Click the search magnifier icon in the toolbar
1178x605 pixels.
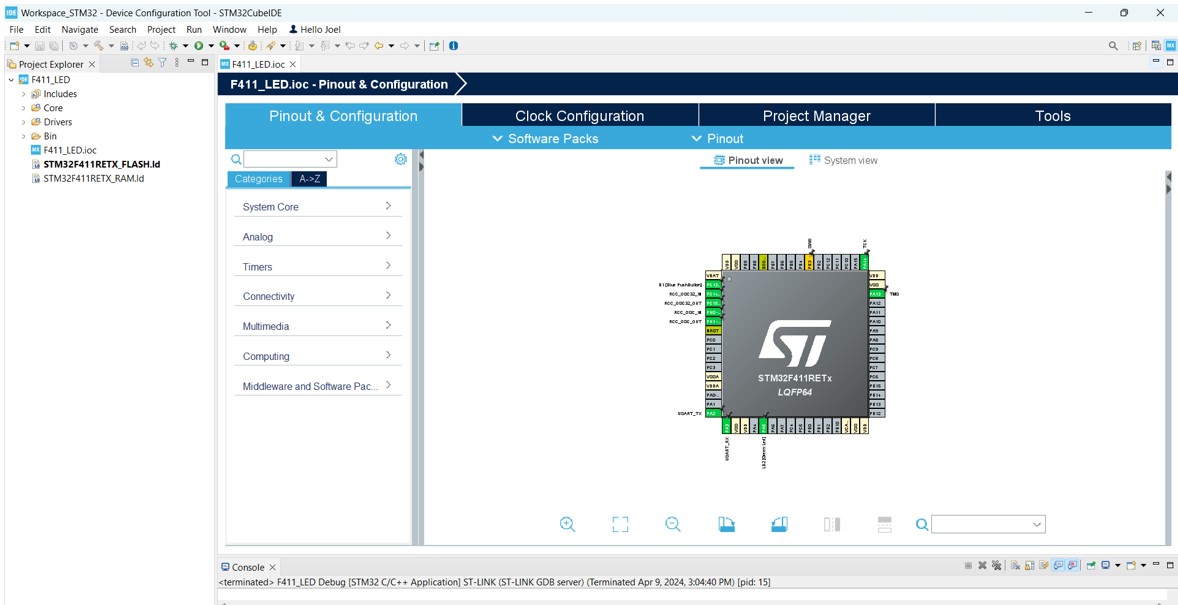[1113, 46]
